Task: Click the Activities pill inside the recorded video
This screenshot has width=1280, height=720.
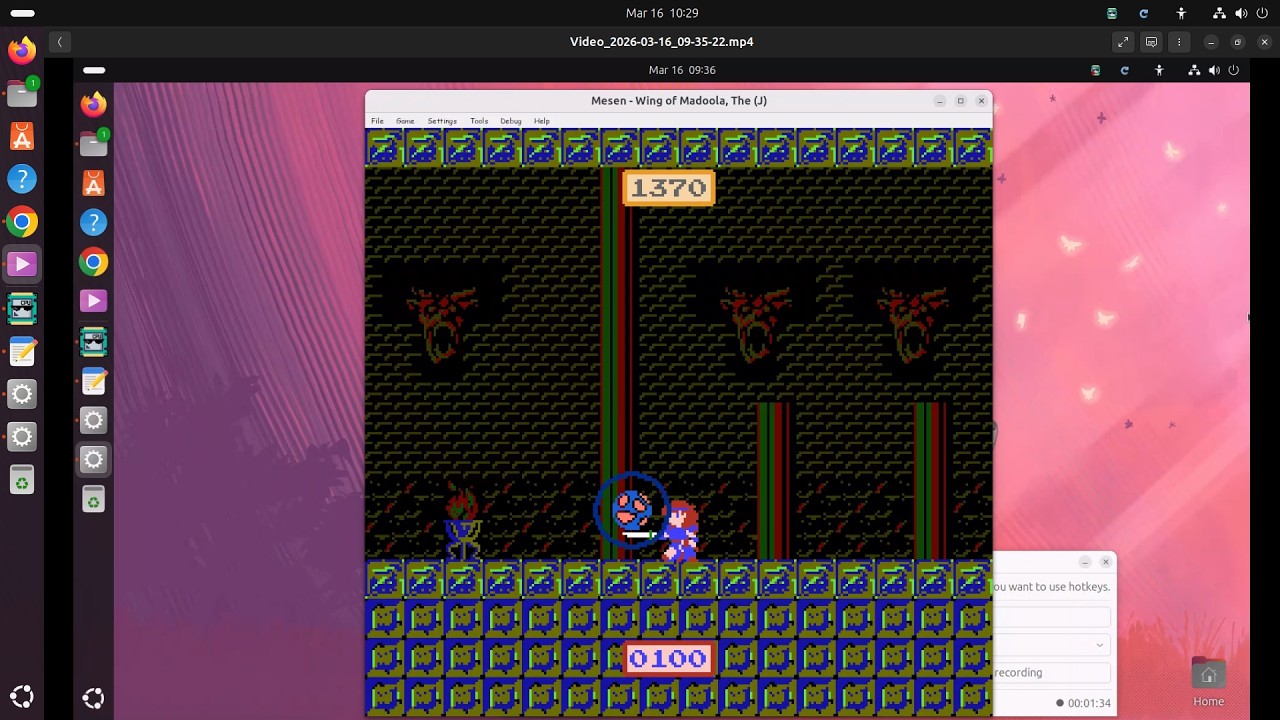Action: 94,70
